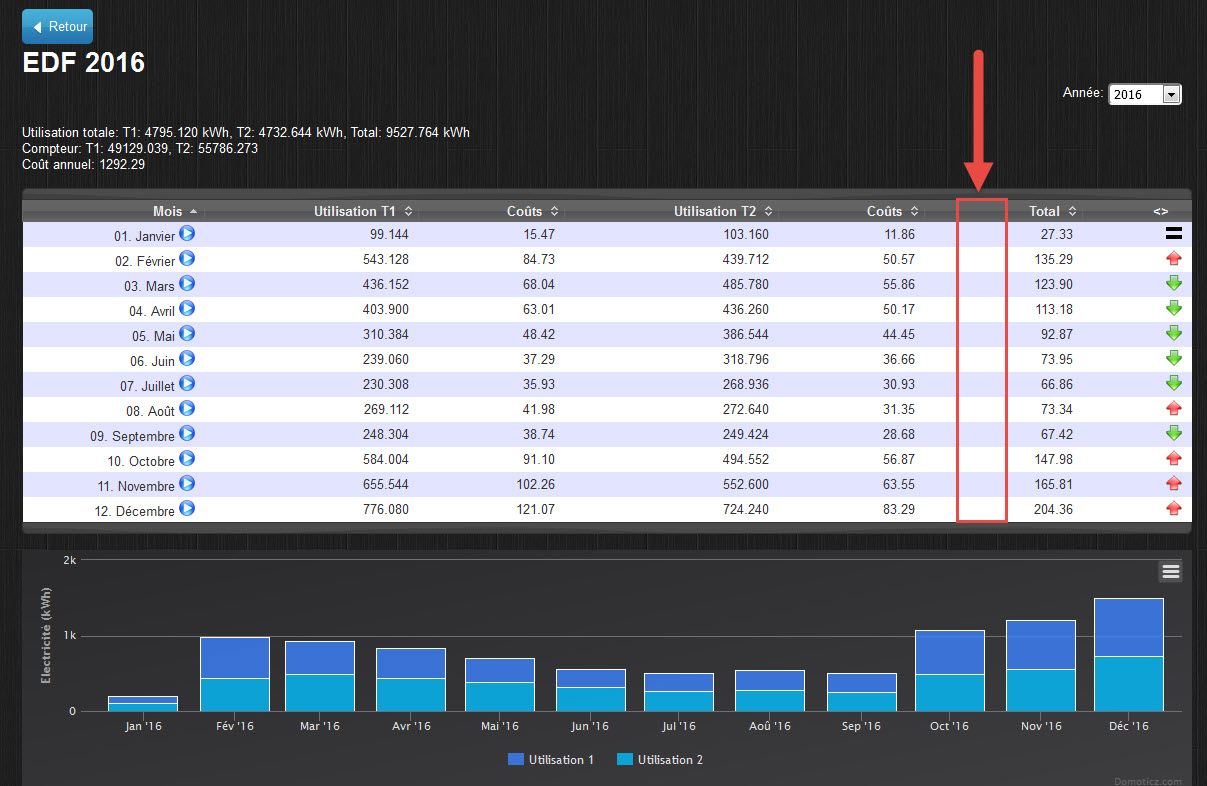Open the Année 2016 dropdown
Viewport: 1207px width, 786px height.
click(x=1145, y=94)
